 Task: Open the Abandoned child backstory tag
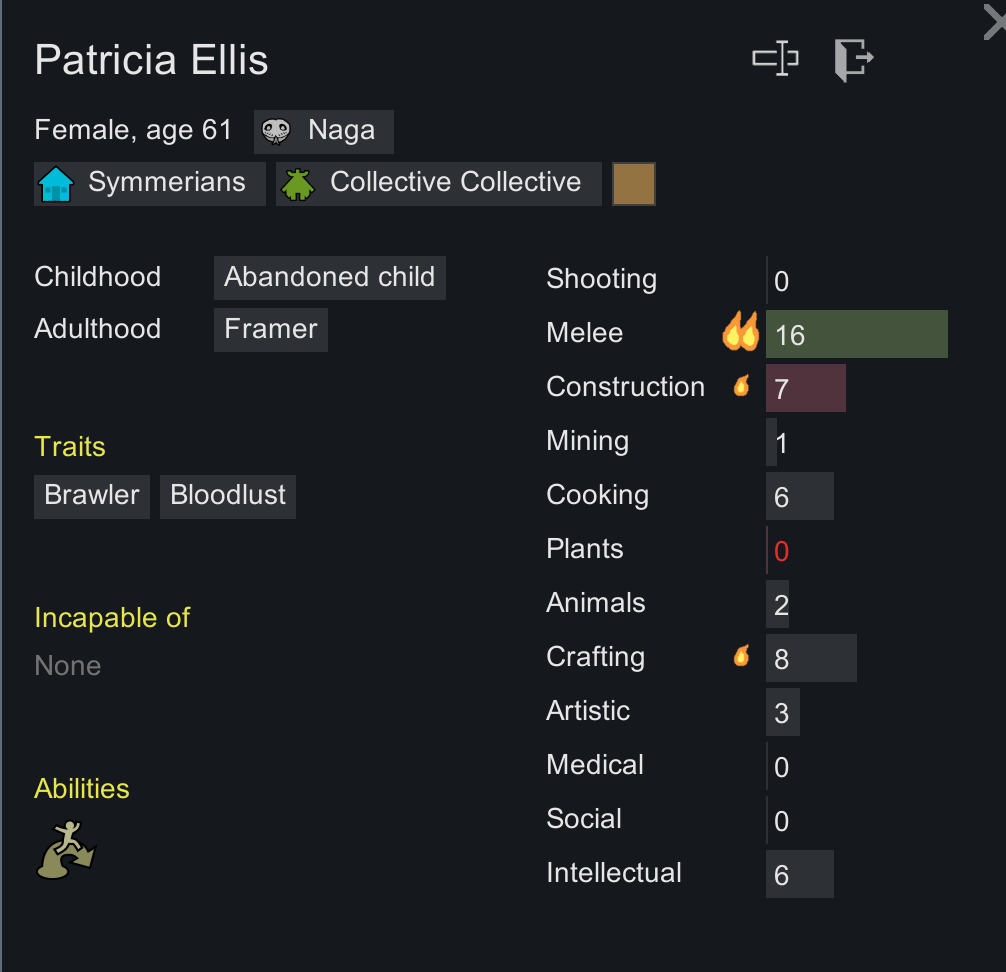330,278
